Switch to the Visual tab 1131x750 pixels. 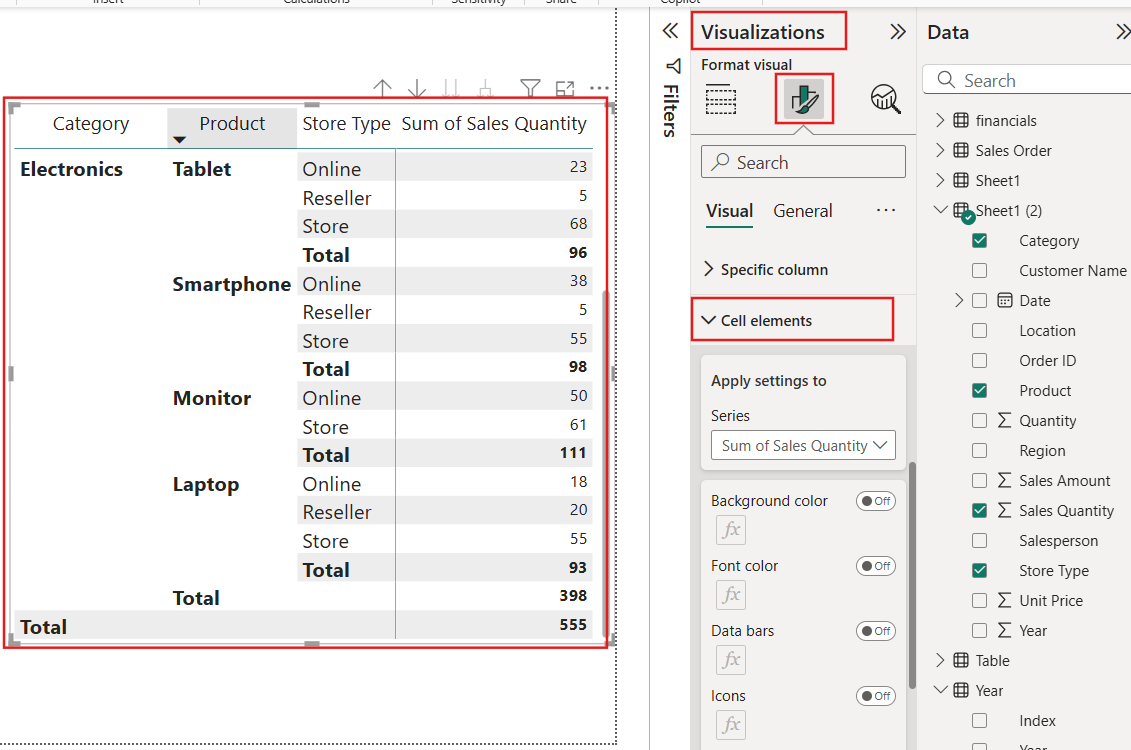tap(729, 211)
